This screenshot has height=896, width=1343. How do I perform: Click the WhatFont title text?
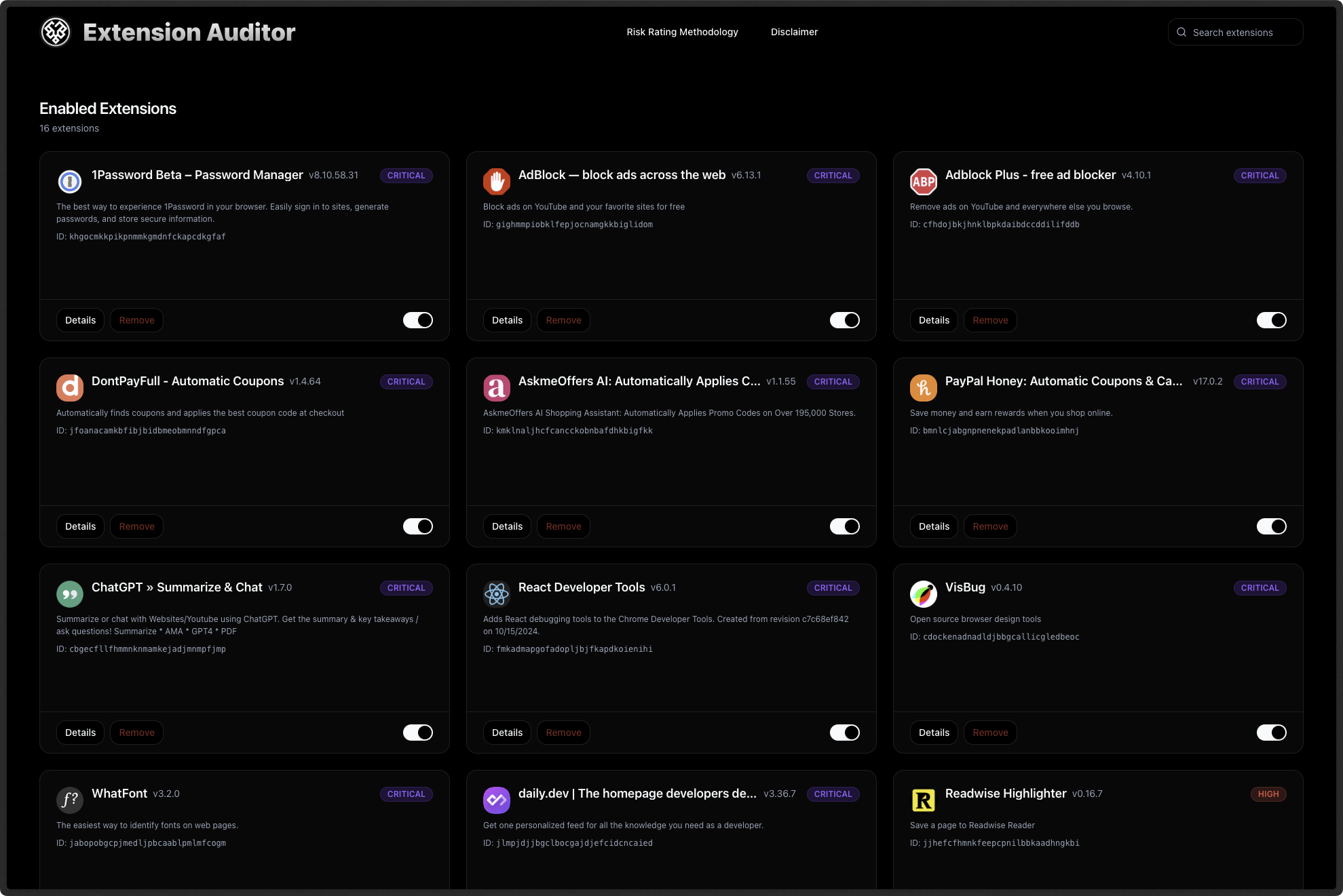pos(119,794)
